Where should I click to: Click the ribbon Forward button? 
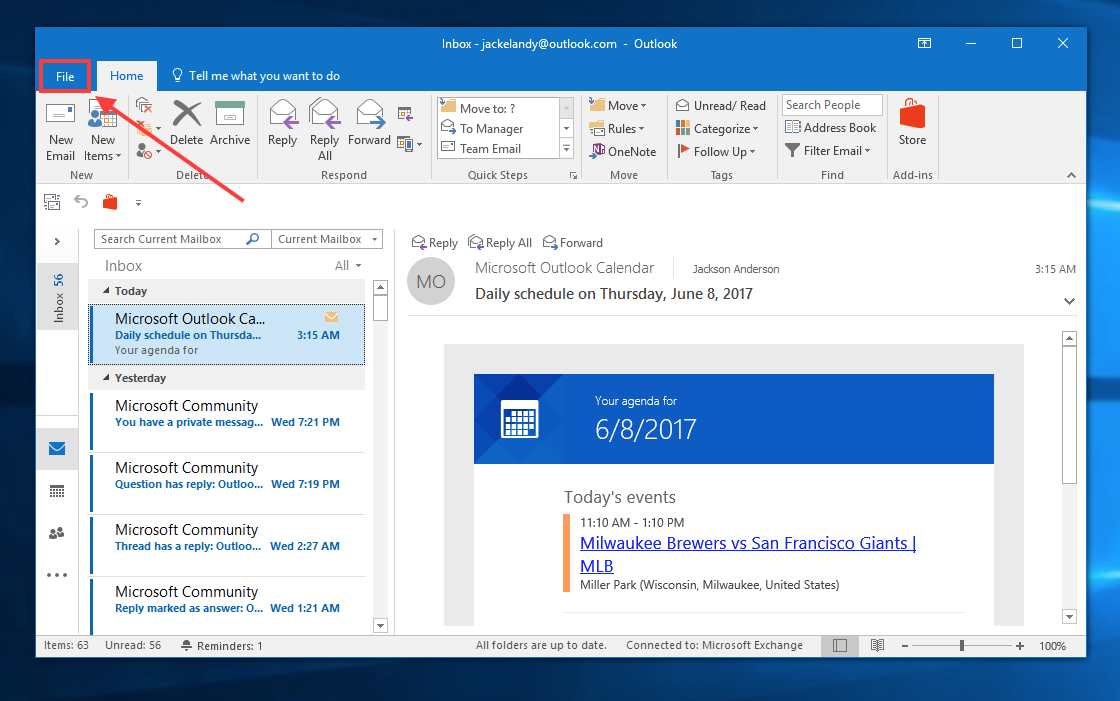[369, 123]
